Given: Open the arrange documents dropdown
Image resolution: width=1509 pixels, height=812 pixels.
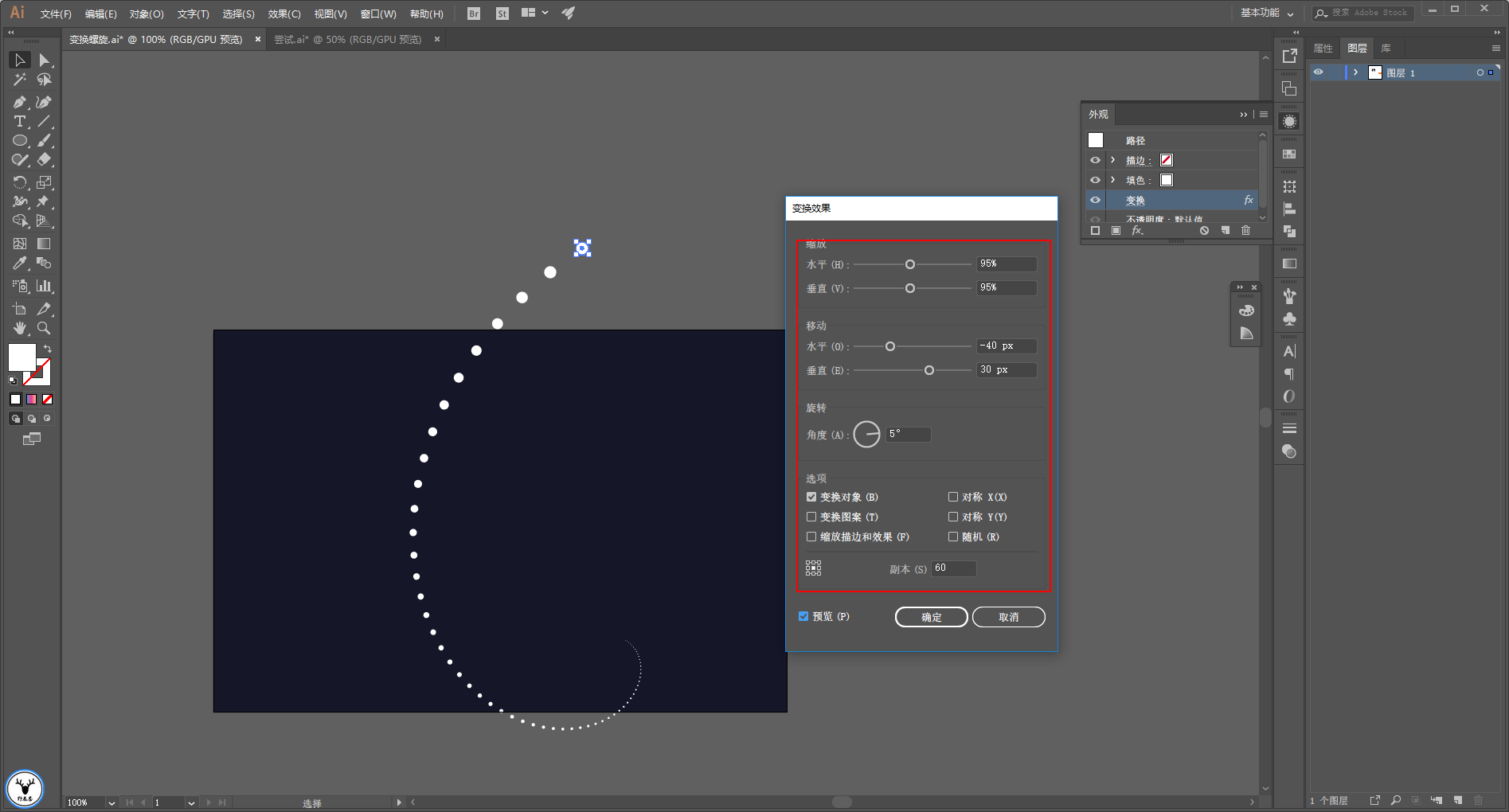Looking at the screenshot, I should pos(534,13).
